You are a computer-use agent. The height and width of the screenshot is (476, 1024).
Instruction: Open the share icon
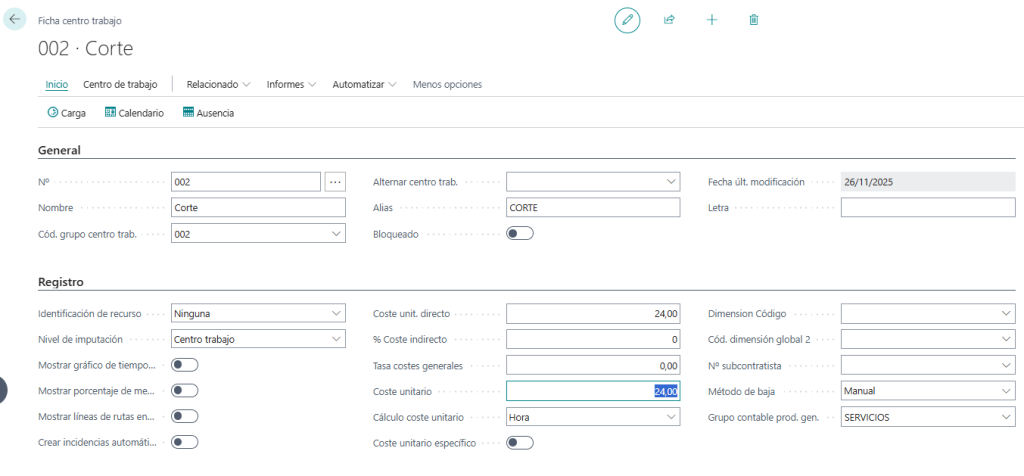tap(669, 20)
